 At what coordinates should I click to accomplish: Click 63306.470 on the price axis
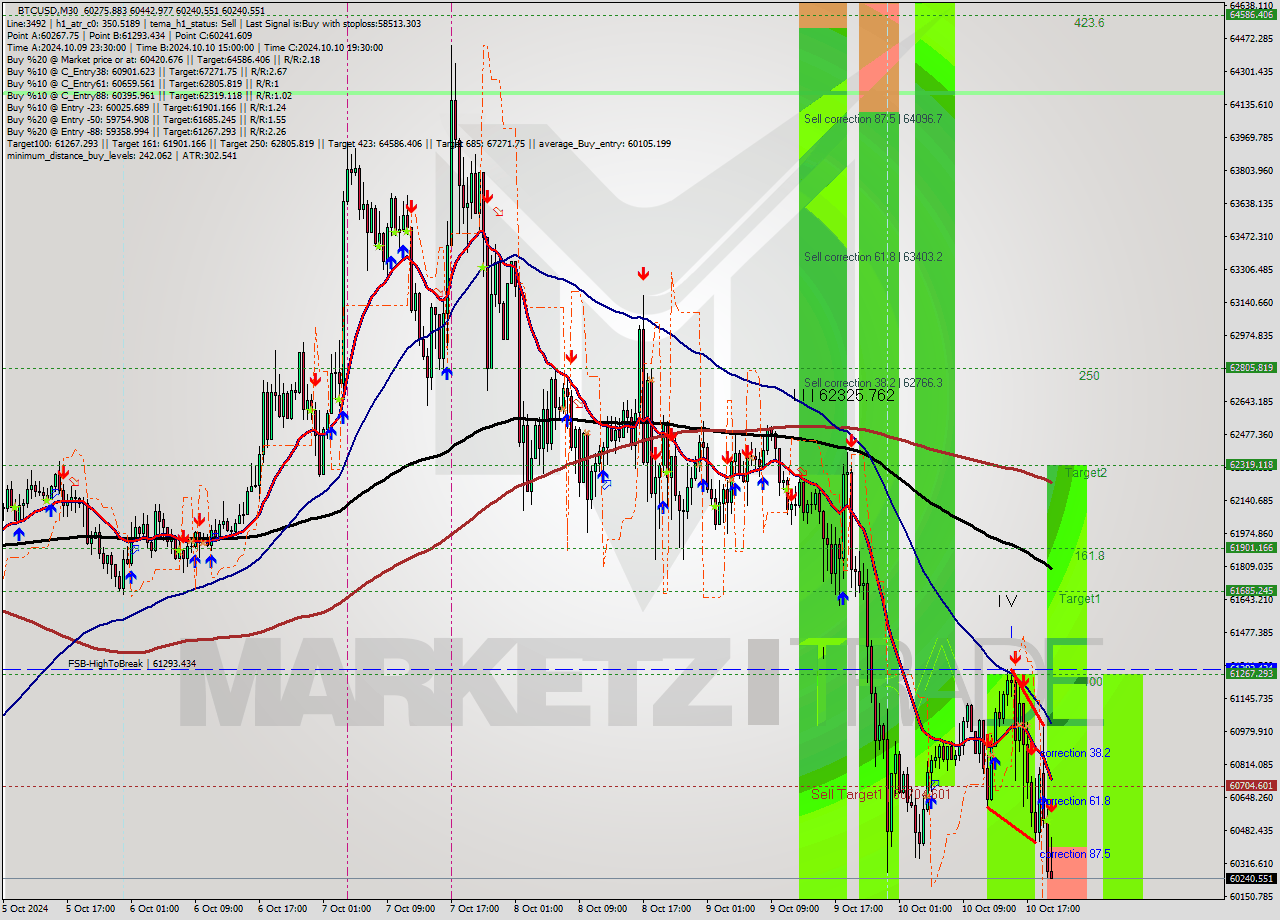pyautogui.click(x=1251, y=269)
